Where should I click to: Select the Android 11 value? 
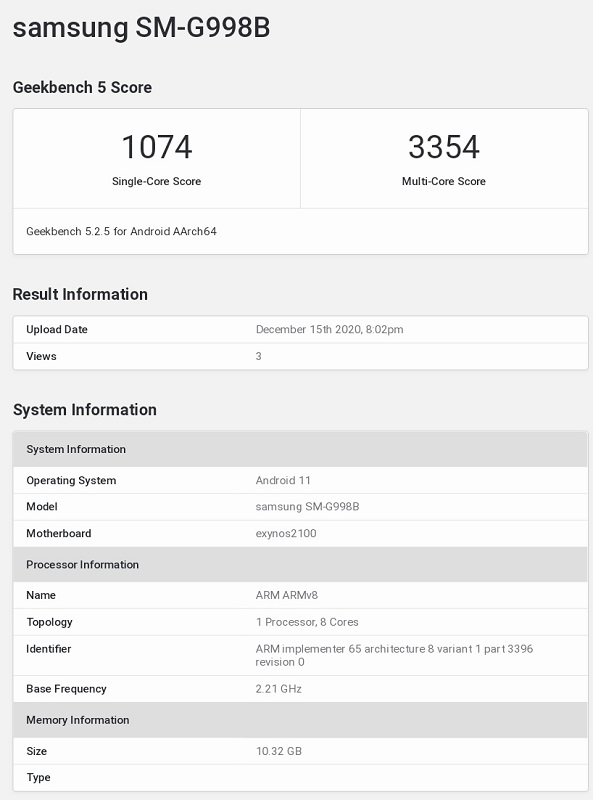[283, 480]
